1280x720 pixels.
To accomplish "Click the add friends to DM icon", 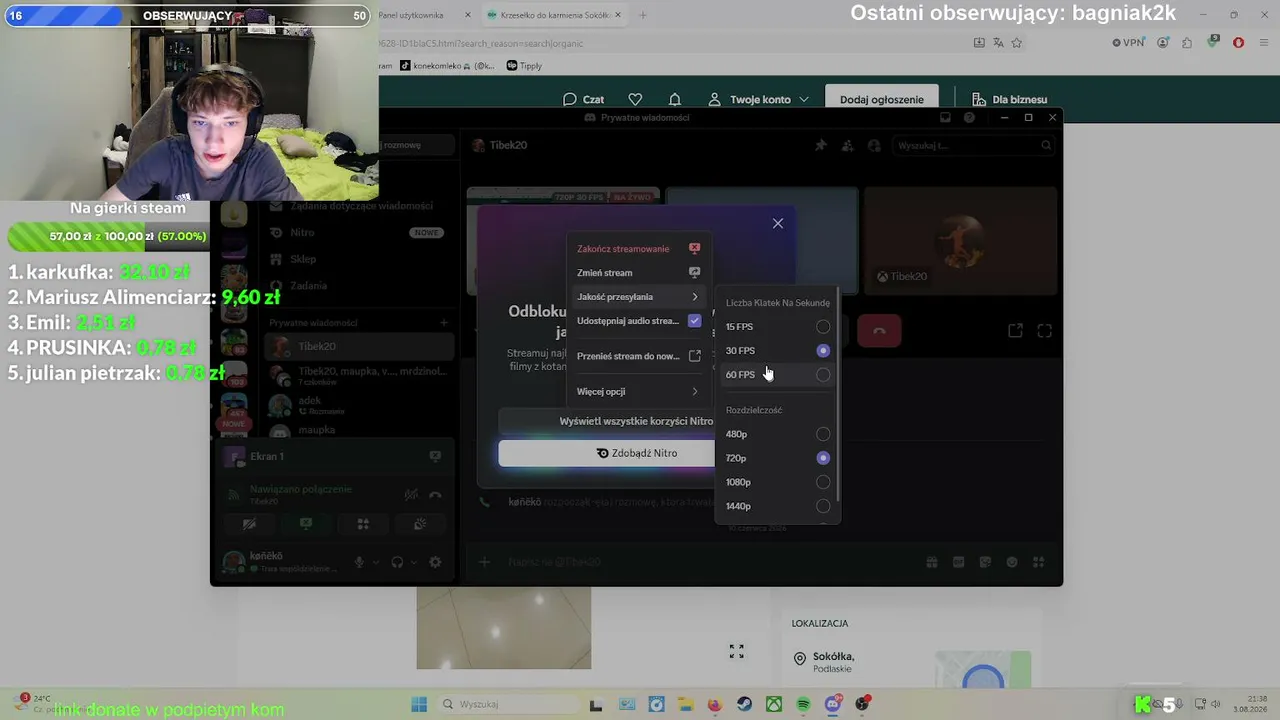I will pyautogui.click(x=847, y=145).
